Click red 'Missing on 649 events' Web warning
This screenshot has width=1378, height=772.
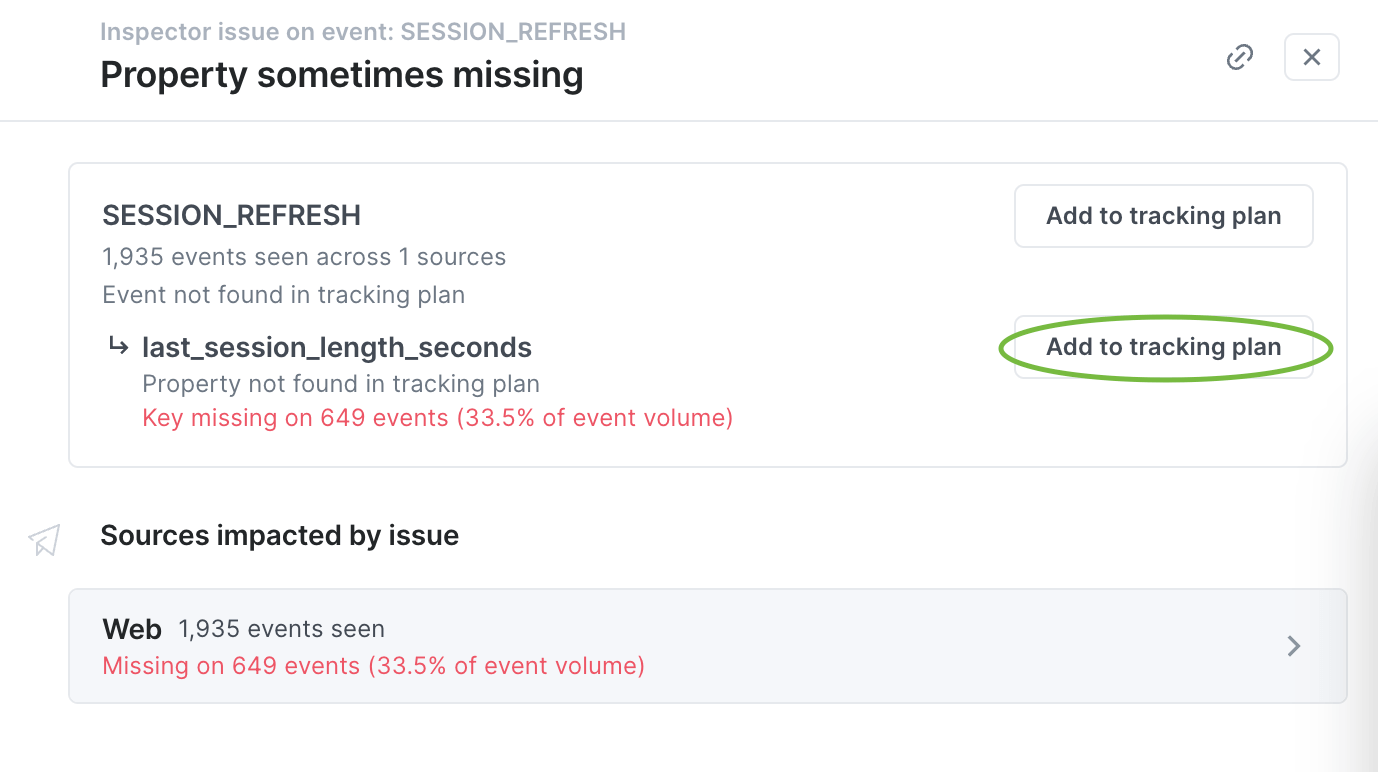coord(373,666)
